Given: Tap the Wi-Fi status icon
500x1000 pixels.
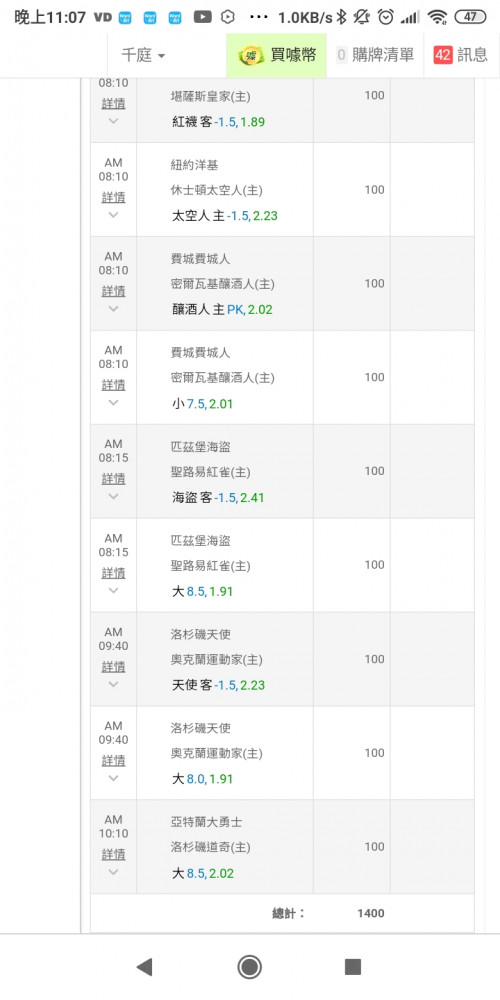Looking at the screenshot, I should pos(438,17).
